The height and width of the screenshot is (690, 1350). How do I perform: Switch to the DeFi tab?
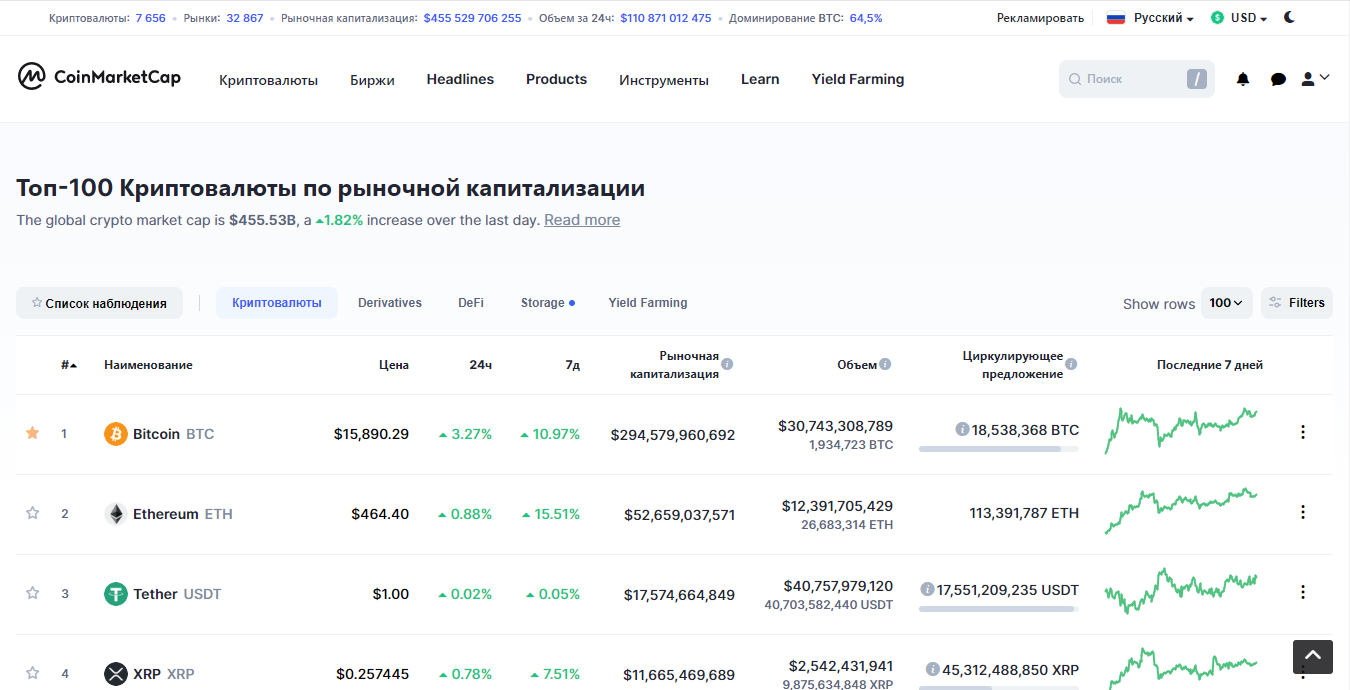point(471,303)
